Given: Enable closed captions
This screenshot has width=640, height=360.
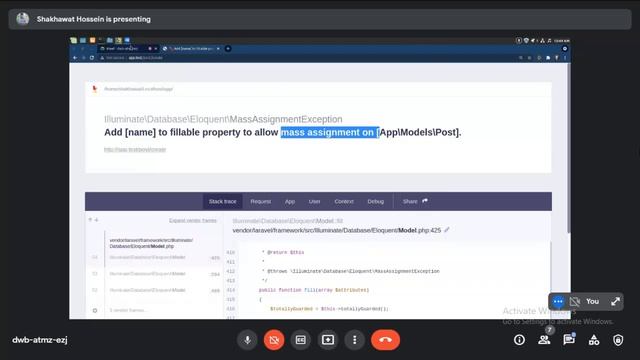Looking at the screenshot, I should click(301, 340).
